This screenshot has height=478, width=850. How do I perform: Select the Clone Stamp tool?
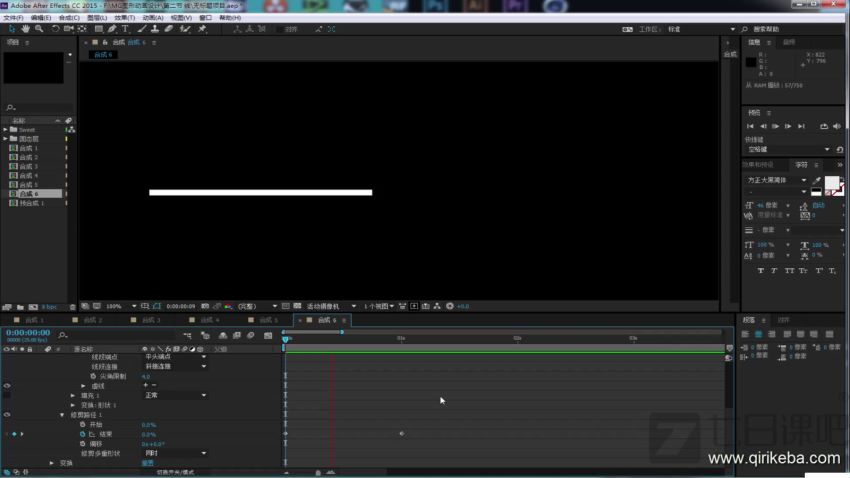click(x=155, y=29)
